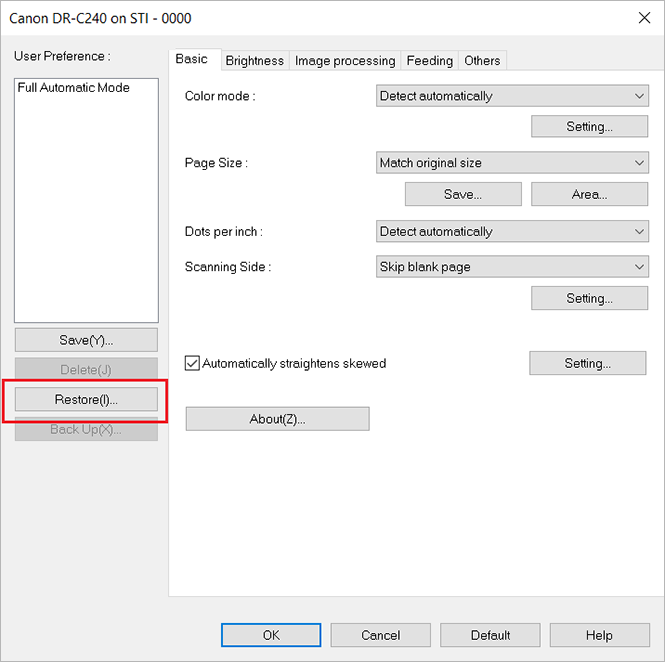Toggle Automatically straightens skewed checkbox
Image resolution: width=665 pixels, height=662 pixels.
tap(192, 363)
